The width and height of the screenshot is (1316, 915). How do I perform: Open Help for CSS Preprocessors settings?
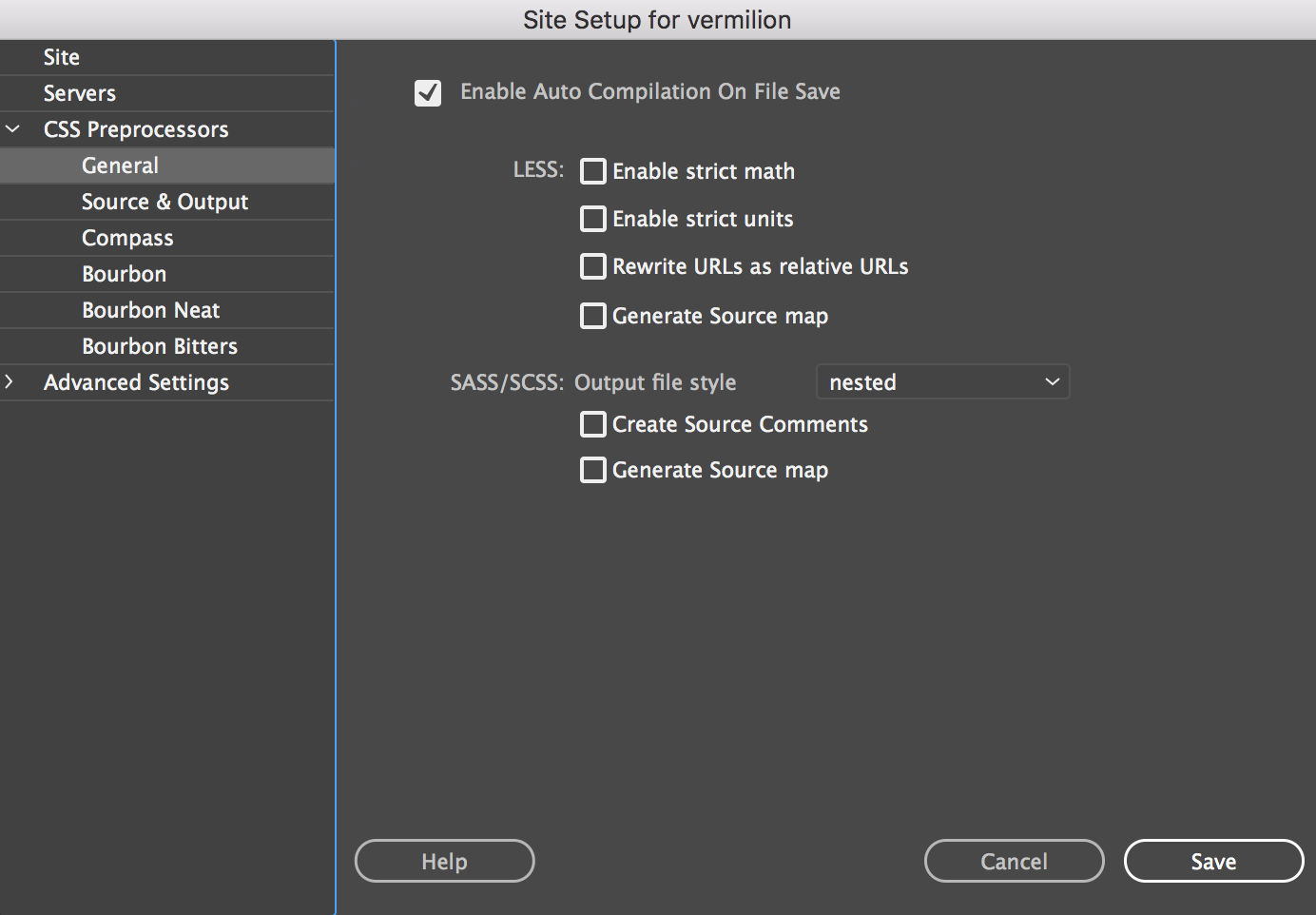(443, 860)
